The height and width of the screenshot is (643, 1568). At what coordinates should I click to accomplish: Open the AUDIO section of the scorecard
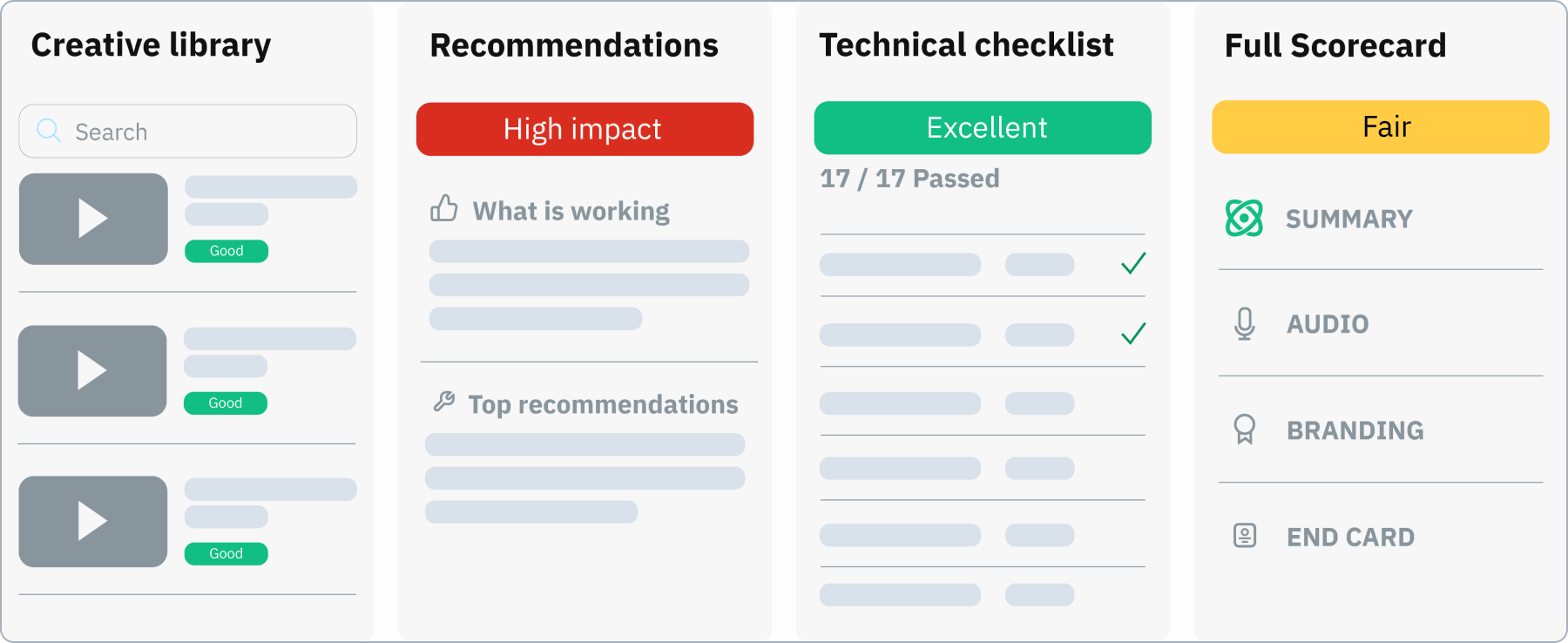point(1328,324)
